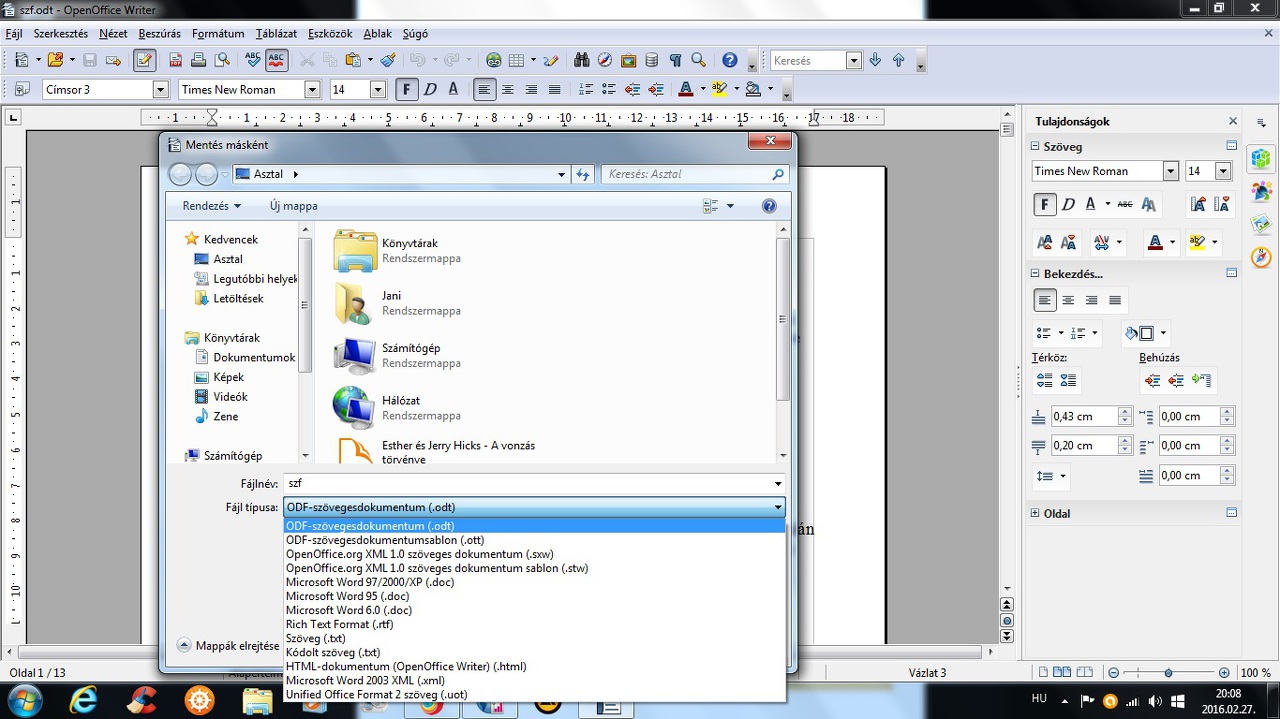Toggle Nonprinting Characters pilcrow button
The height and width of the screenshot is (719, 1280).
click(x=675, y=60)
